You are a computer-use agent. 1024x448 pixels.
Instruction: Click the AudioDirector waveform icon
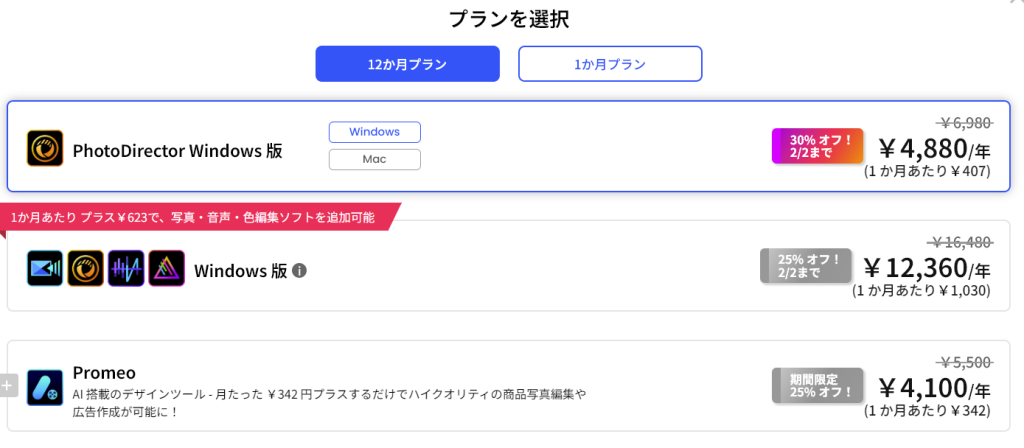[126, 269]
